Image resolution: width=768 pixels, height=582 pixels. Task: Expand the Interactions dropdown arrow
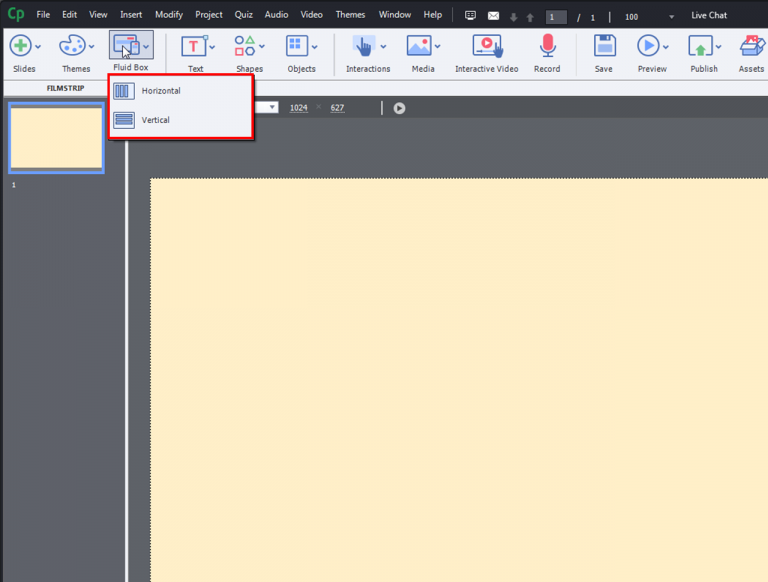point(383,47)
